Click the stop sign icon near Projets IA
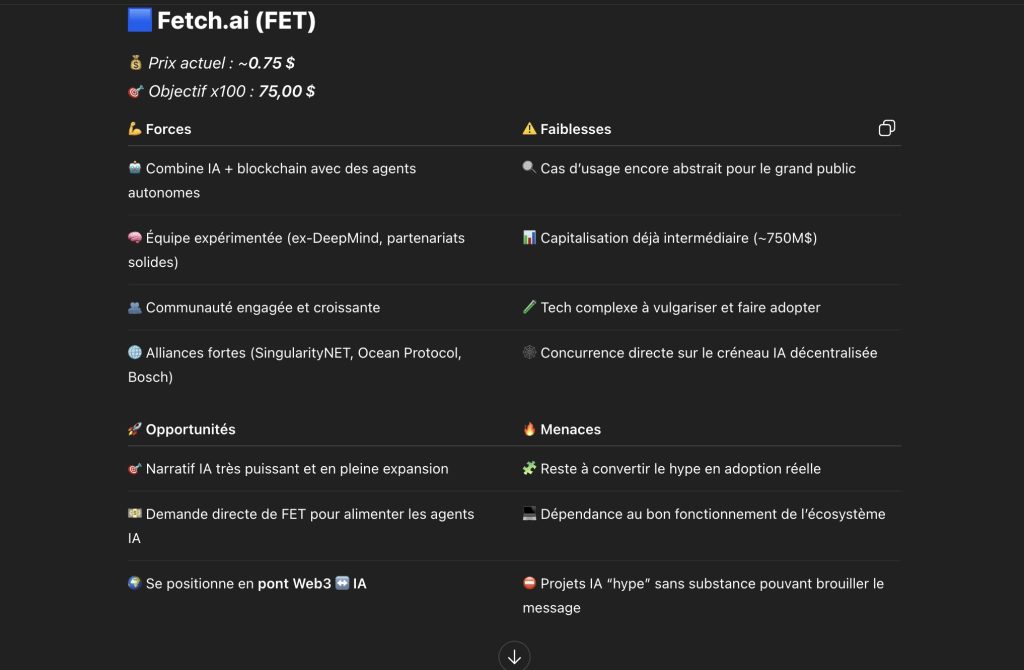This screenshot has width=1024, height=670. [529, 582]
